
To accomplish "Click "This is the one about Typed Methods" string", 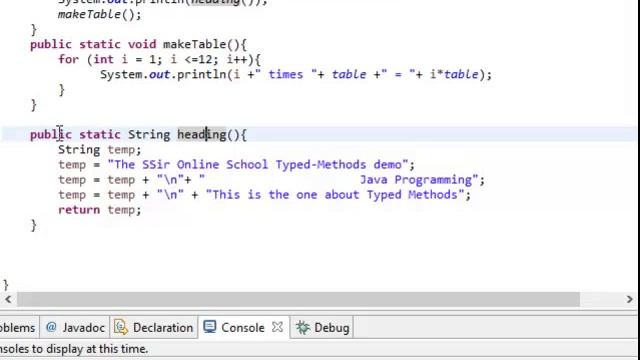I will coord(335,195).
